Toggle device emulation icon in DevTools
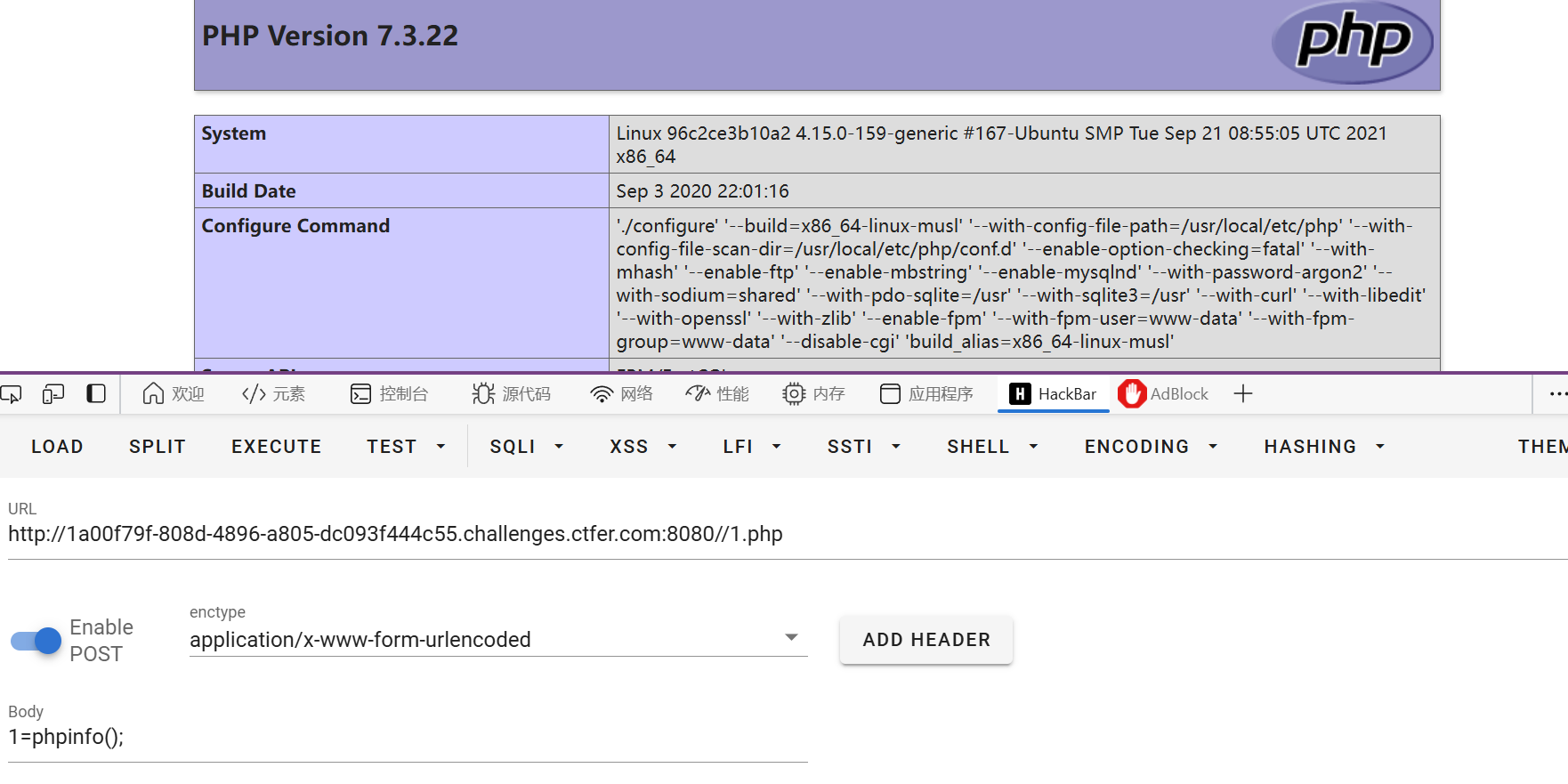Screen dimensions: 1568x784 (x=53, y=393)
